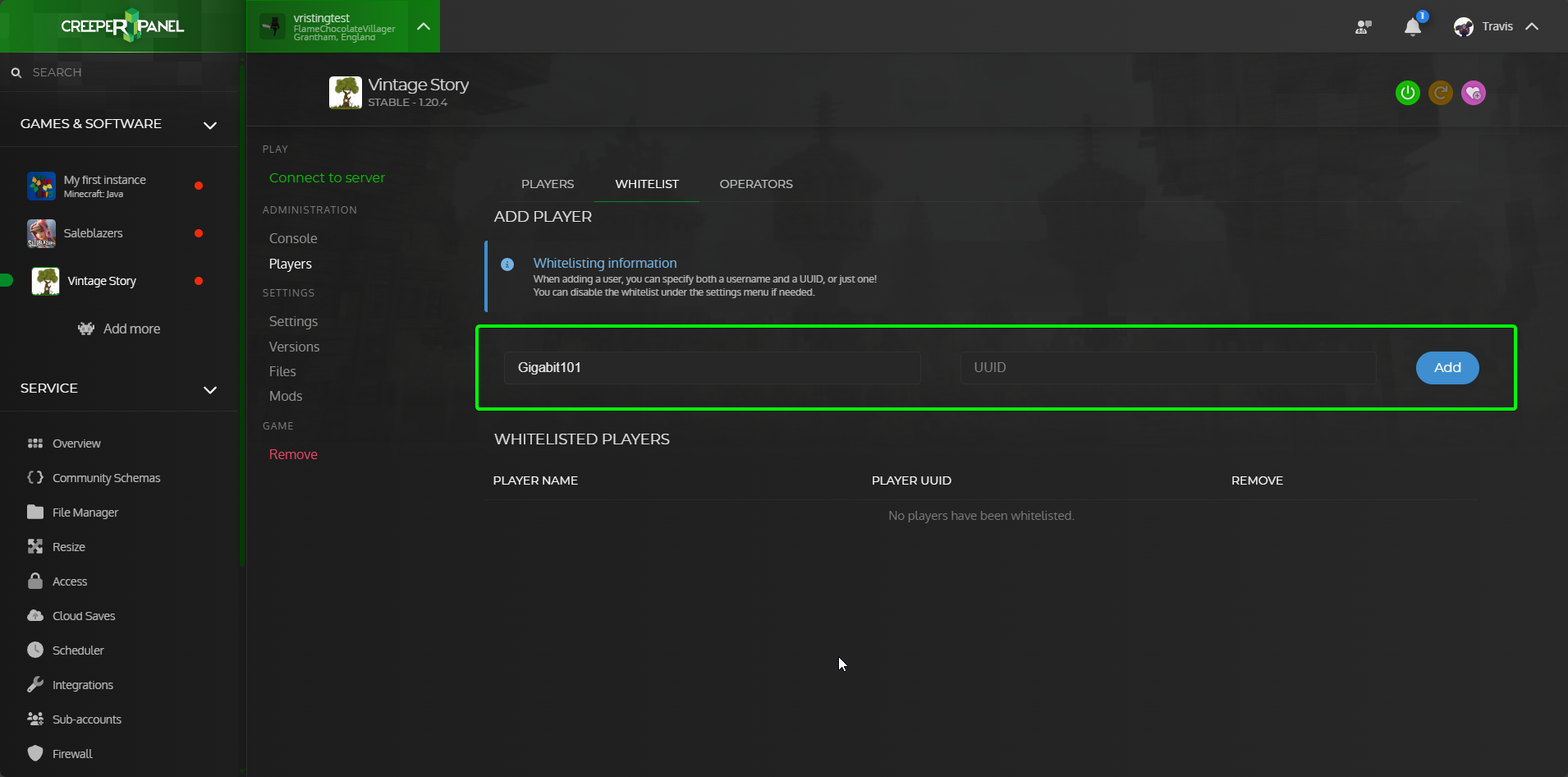Click the Whitelisting information heading
This screenshot has height=777, width=1568.
pos(605,263)
